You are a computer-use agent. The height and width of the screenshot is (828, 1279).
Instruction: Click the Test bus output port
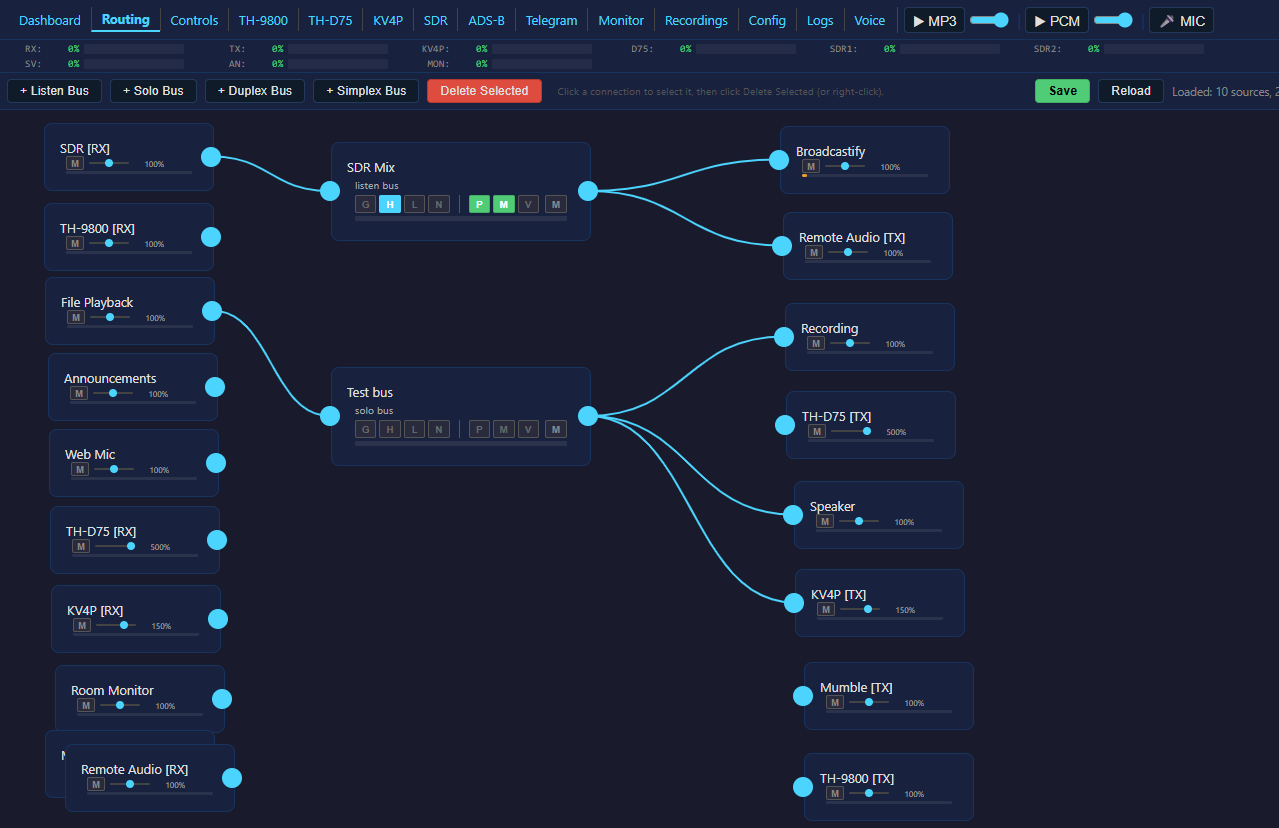(588, 416)
